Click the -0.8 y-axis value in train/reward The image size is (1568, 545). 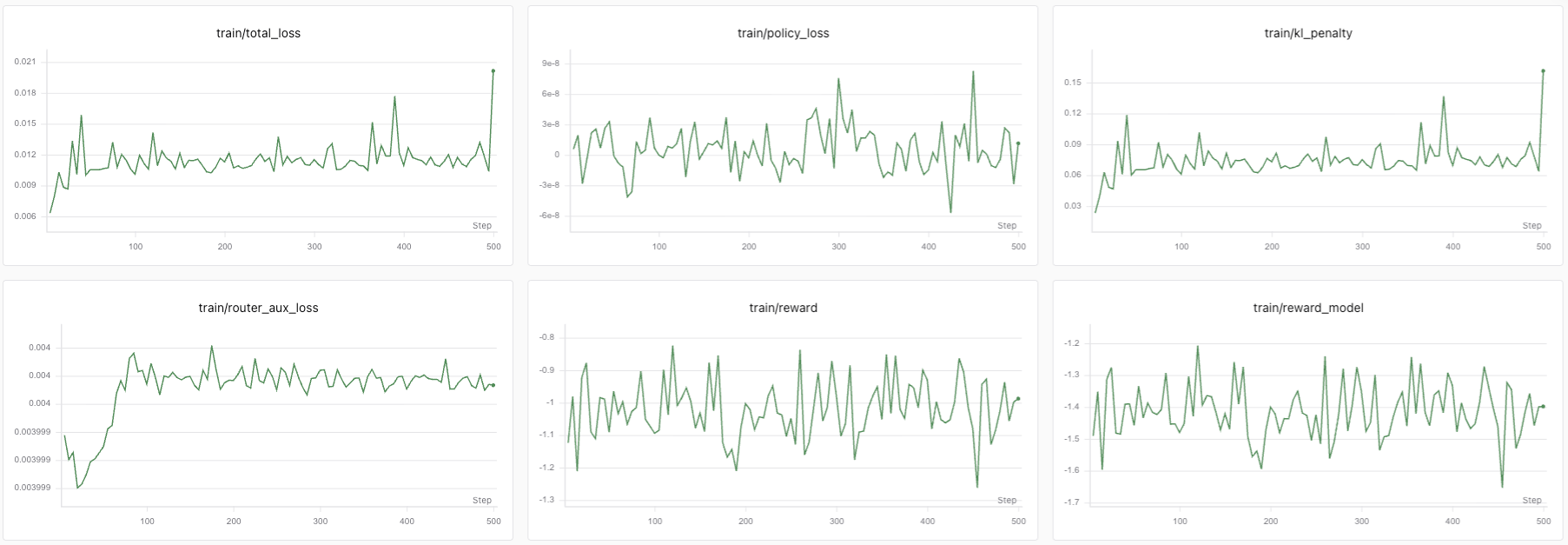[x=546, y=337]
